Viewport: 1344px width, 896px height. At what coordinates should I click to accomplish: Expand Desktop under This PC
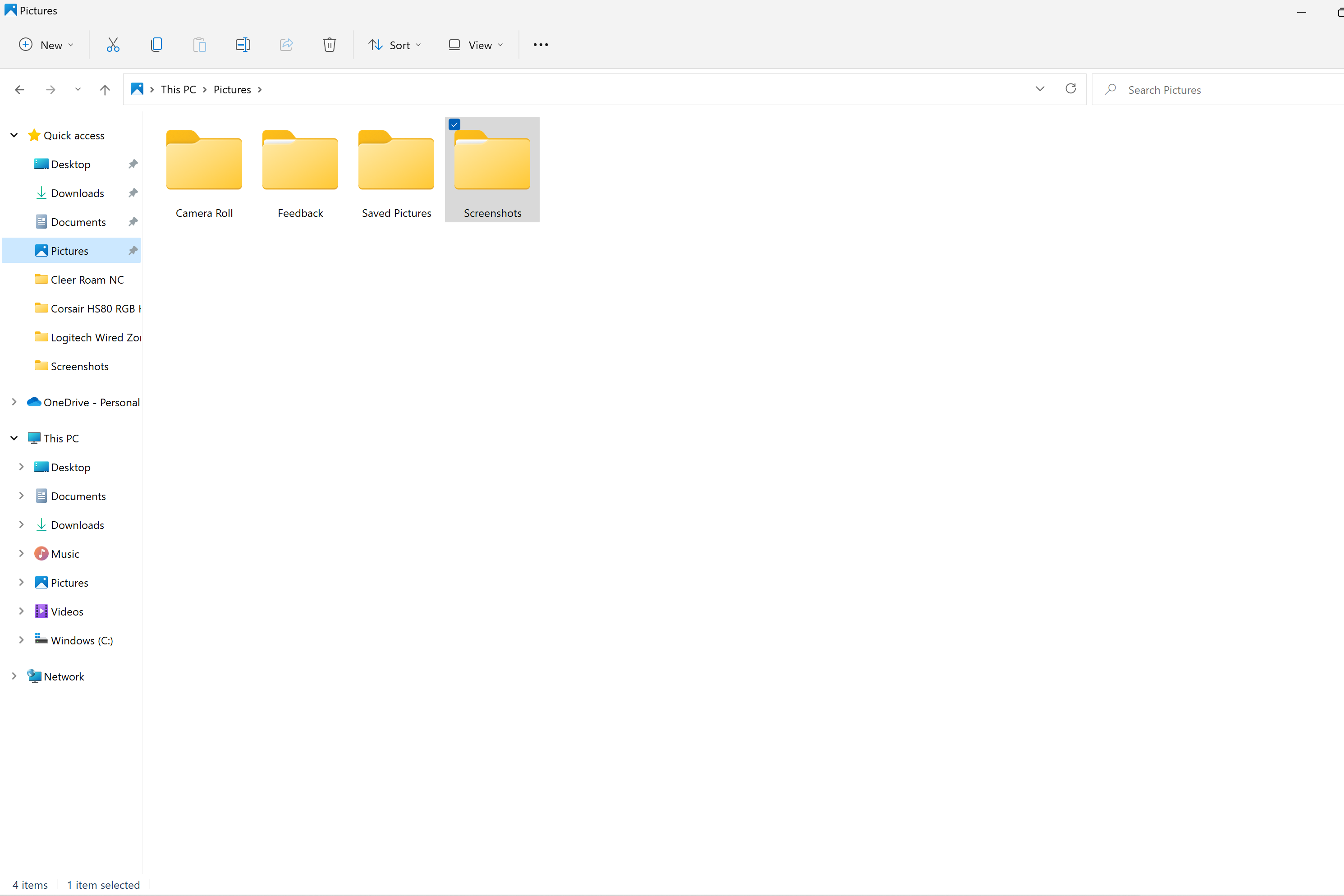click(21, 467)
